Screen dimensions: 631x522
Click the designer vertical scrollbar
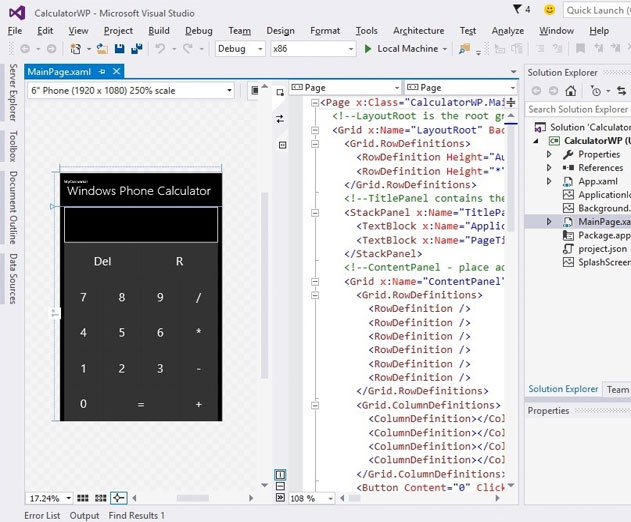[264, 286]
